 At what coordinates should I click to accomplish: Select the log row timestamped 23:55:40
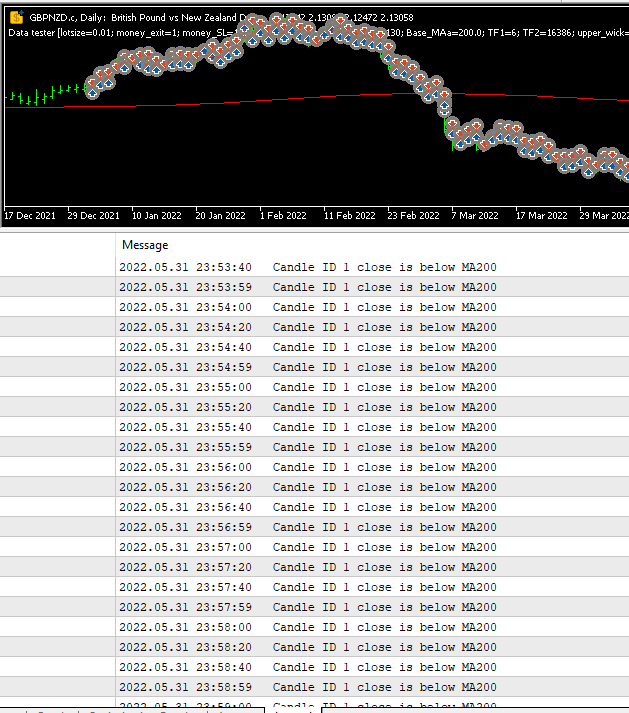(314, 427)
